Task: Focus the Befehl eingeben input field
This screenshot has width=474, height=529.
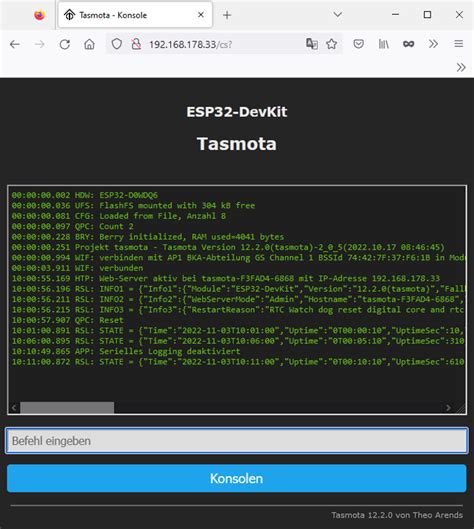Action: [x=236, y=441]
